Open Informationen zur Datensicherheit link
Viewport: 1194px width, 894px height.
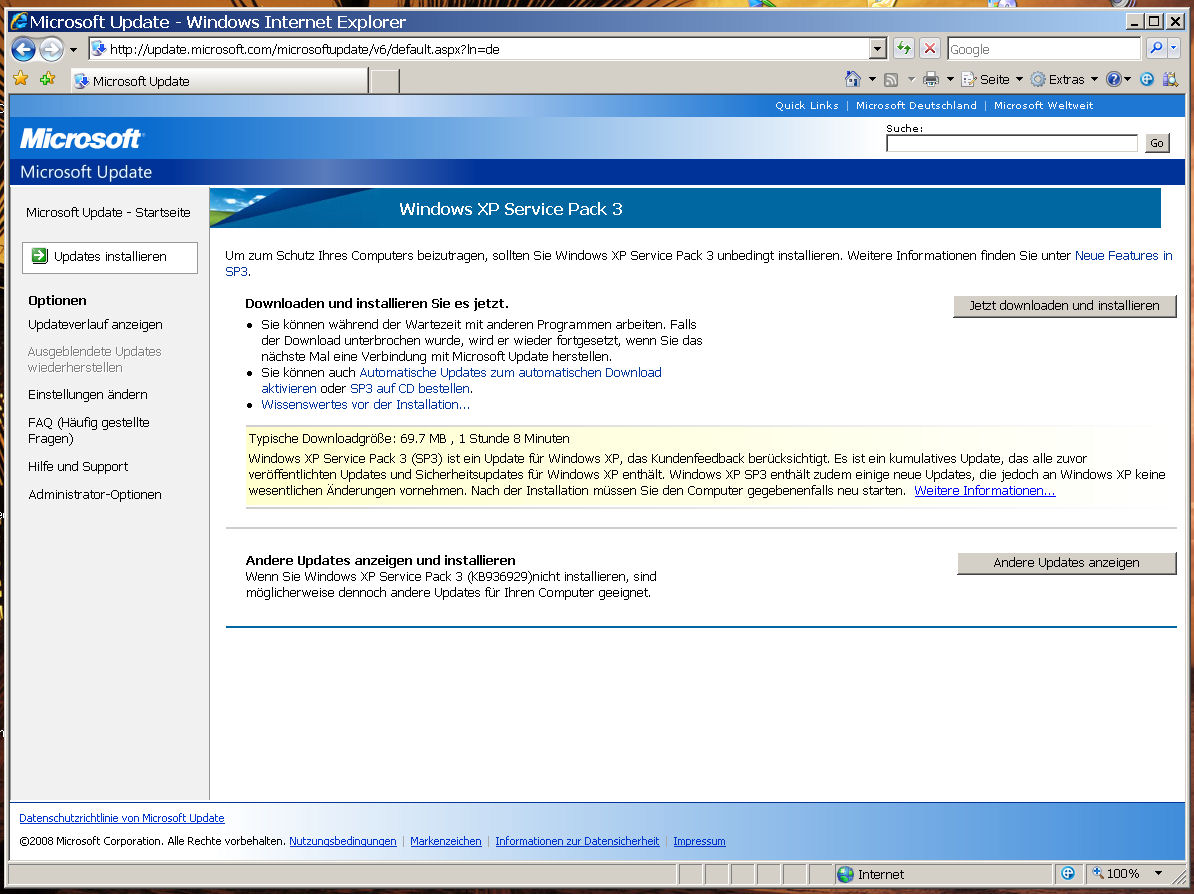point(577,841)
